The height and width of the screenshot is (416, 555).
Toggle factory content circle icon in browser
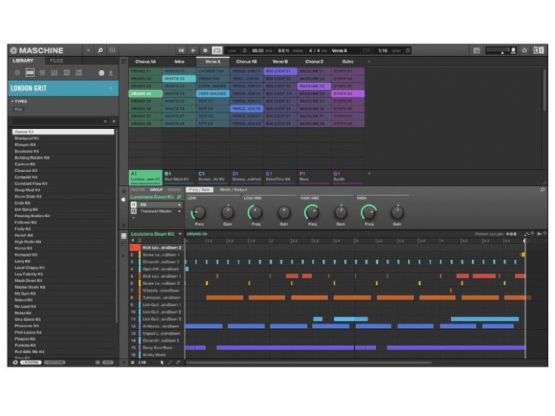[102, 73]
